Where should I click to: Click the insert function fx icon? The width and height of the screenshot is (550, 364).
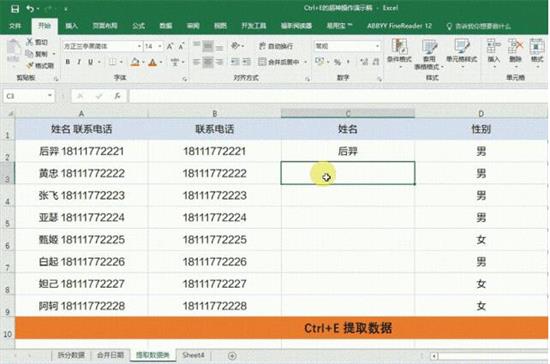coord(117,96)
